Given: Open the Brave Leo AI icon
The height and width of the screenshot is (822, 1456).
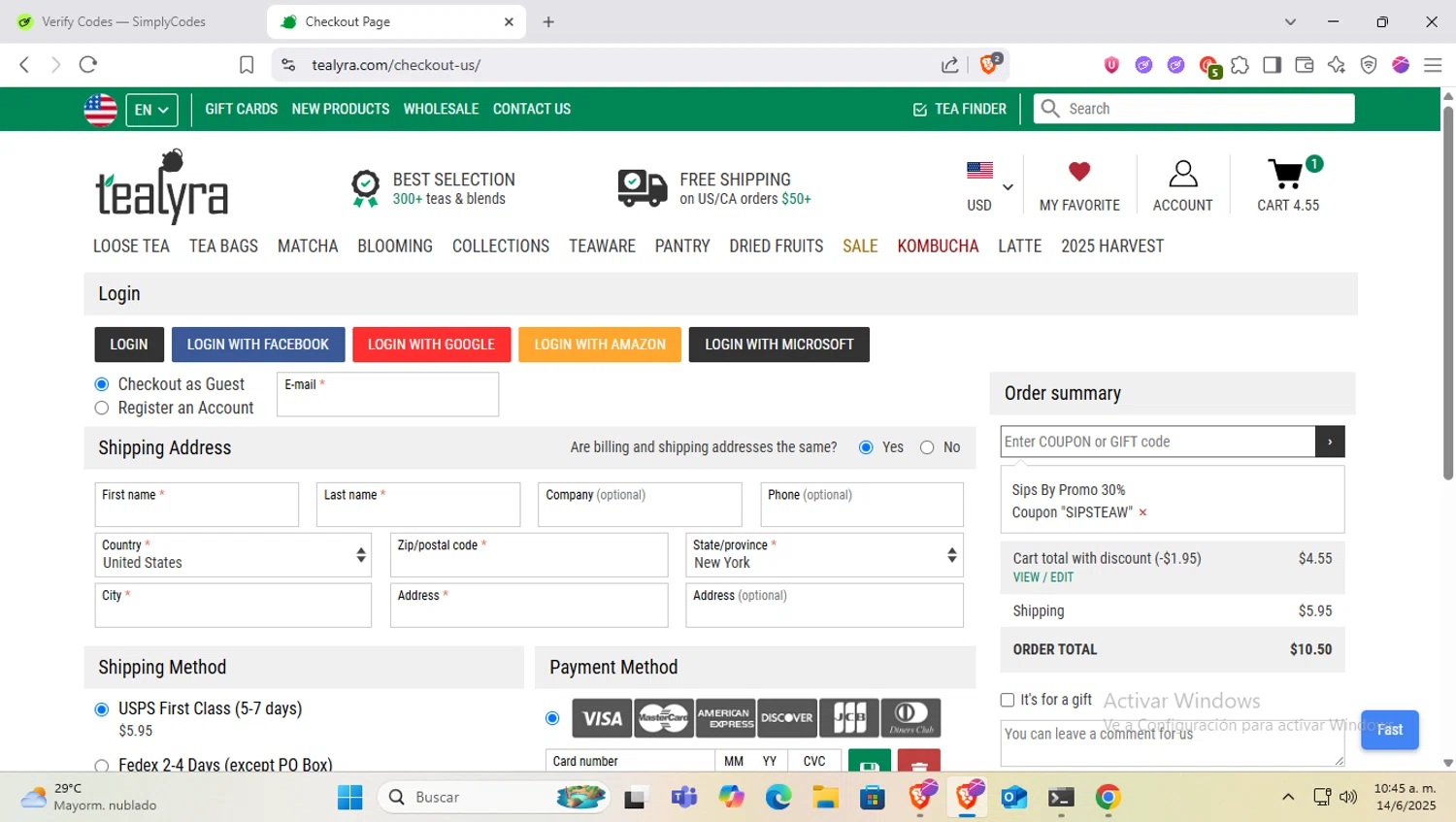Looking at the screenshot, I should 1337,65.
